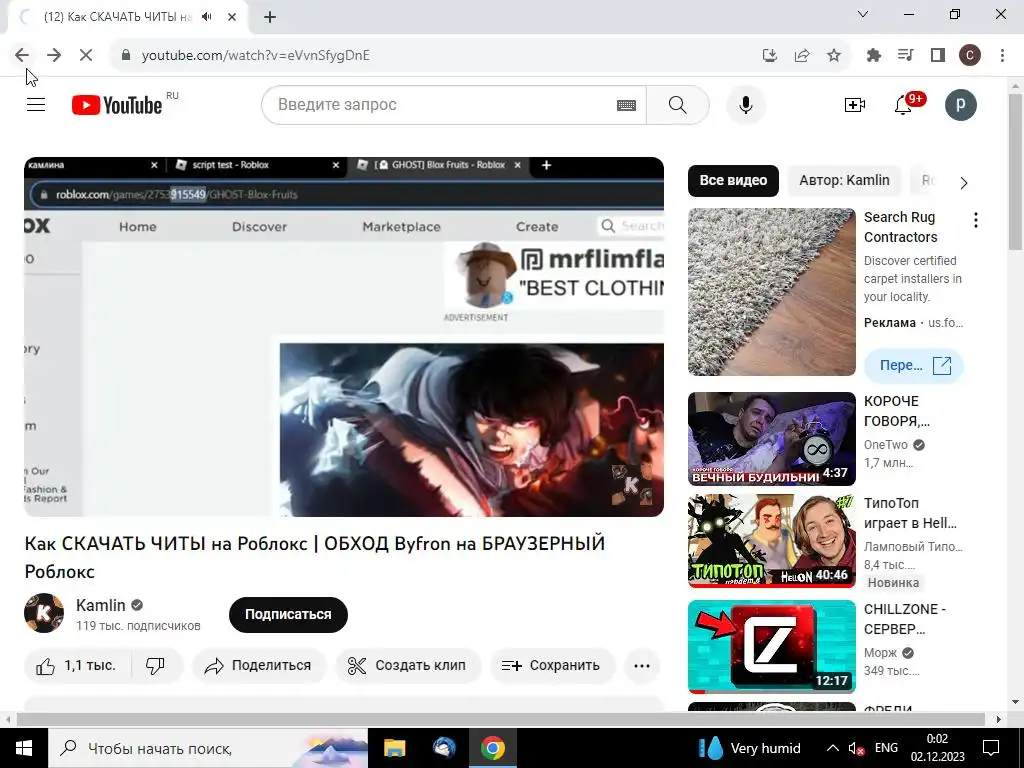The image size is (1024, 768).
Task: Mute the tab via speaker icon
Action: pos(207,17)
